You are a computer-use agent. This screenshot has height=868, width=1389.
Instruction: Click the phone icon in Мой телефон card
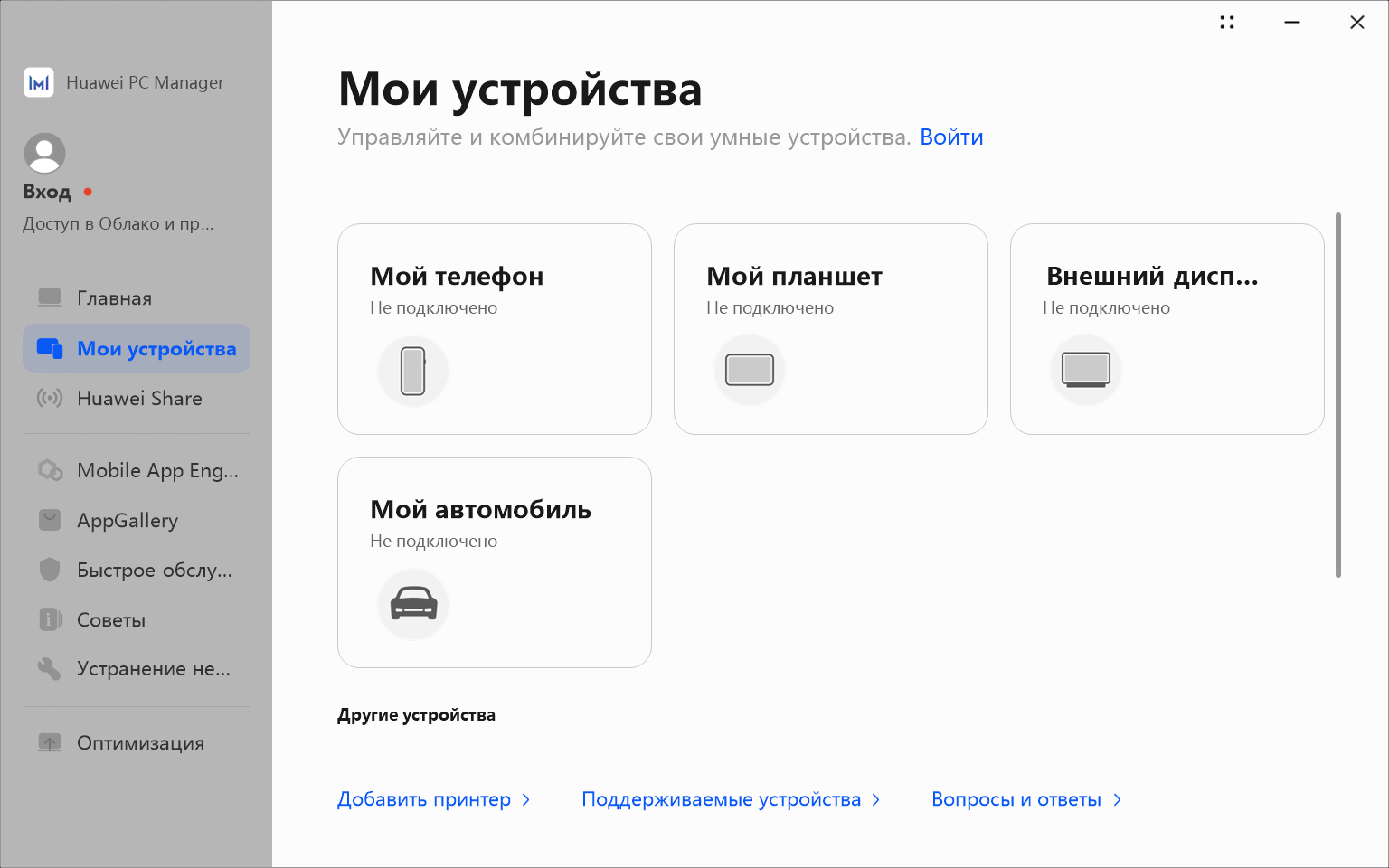pos(413,371)
